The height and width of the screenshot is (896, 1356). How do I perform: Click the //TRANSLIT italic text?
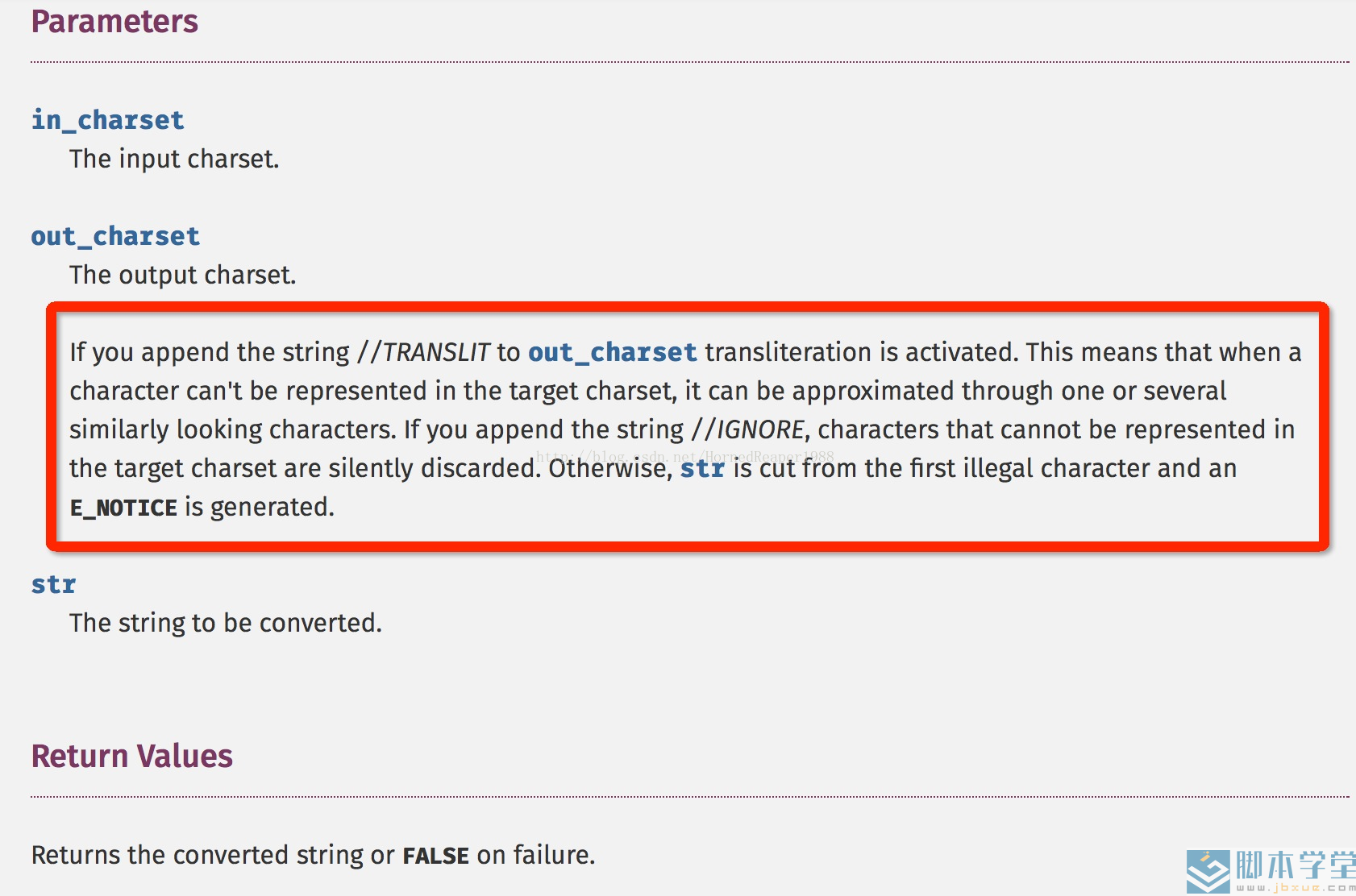[x=424, y=352]
